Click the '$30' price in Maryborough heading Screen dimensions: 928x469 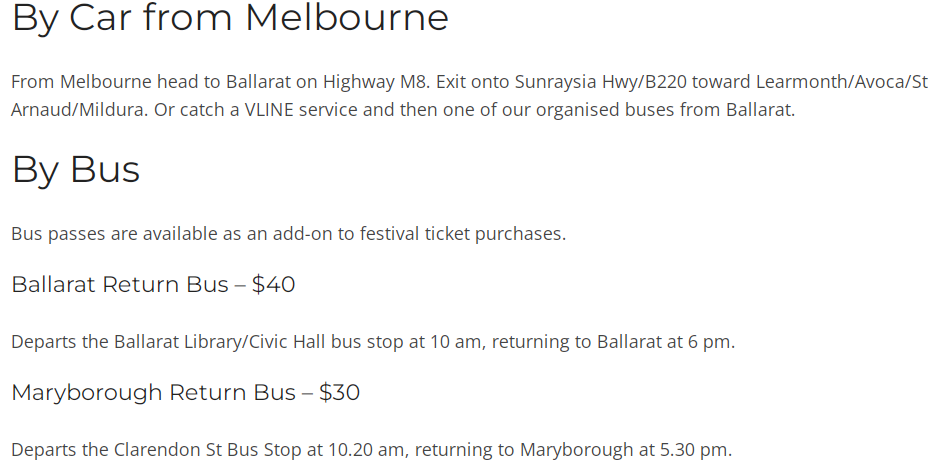coord(339,393)
